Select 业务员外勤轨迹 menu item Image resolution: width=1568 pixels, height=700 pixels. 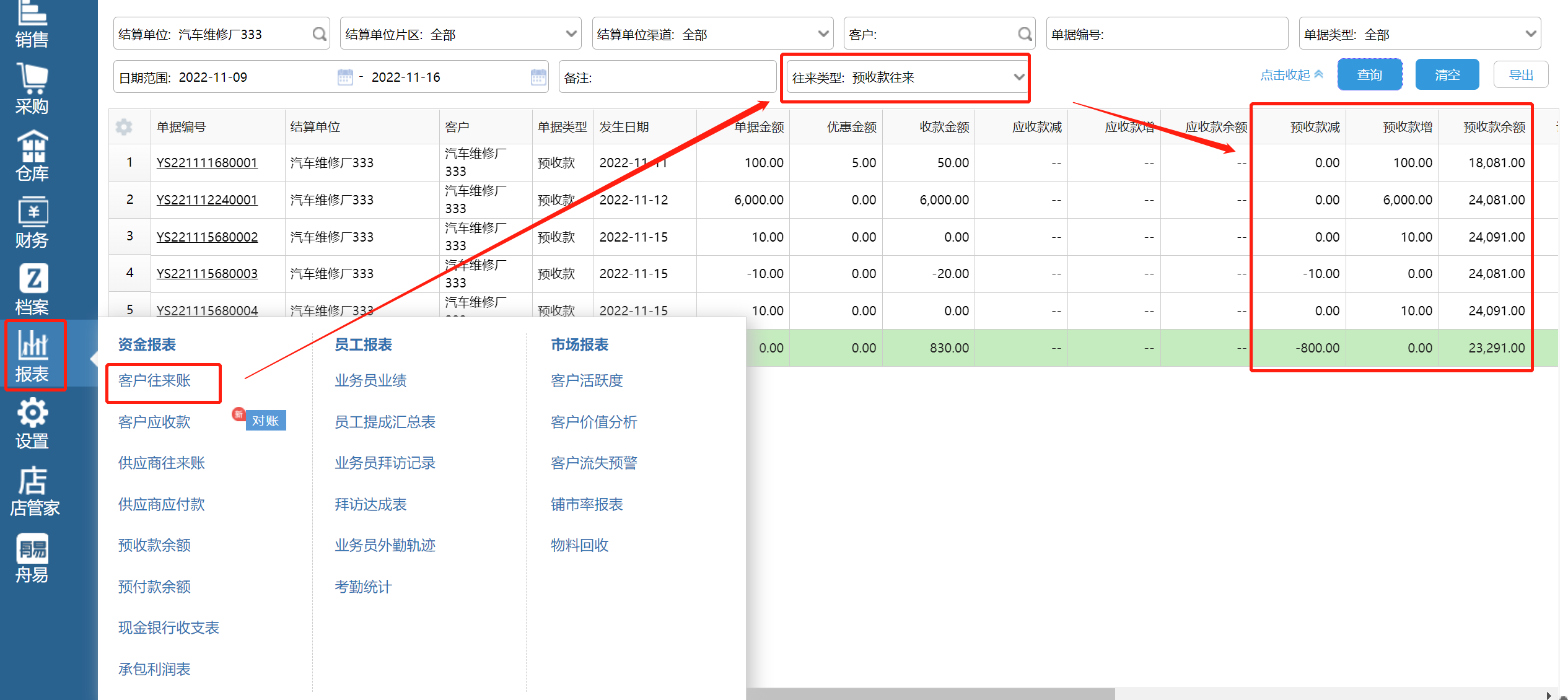385,545
